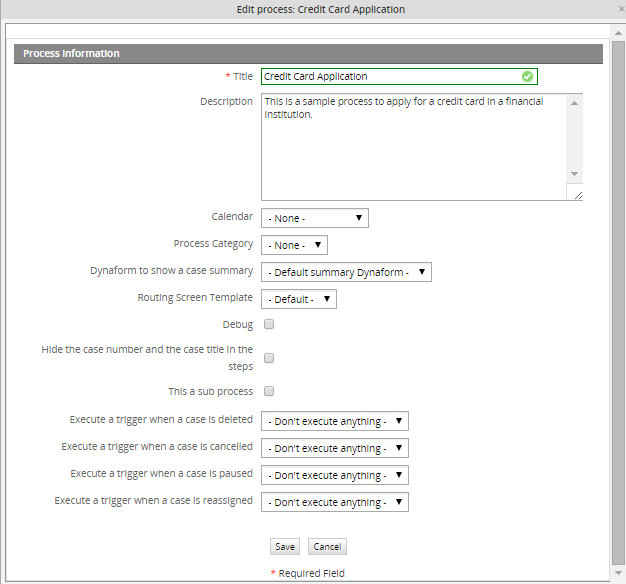Click the Save button
This screenshot has width=626, height=584.
point(285,547)
